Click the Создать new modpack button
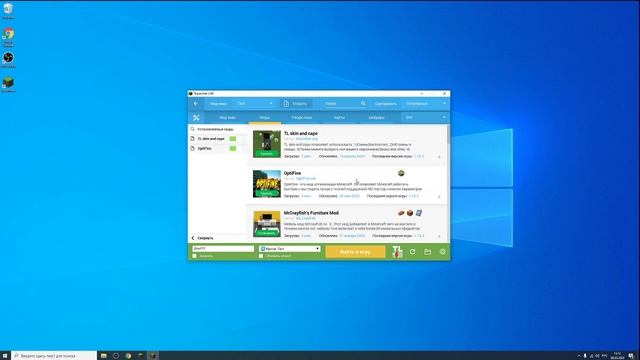 point(296,104)
